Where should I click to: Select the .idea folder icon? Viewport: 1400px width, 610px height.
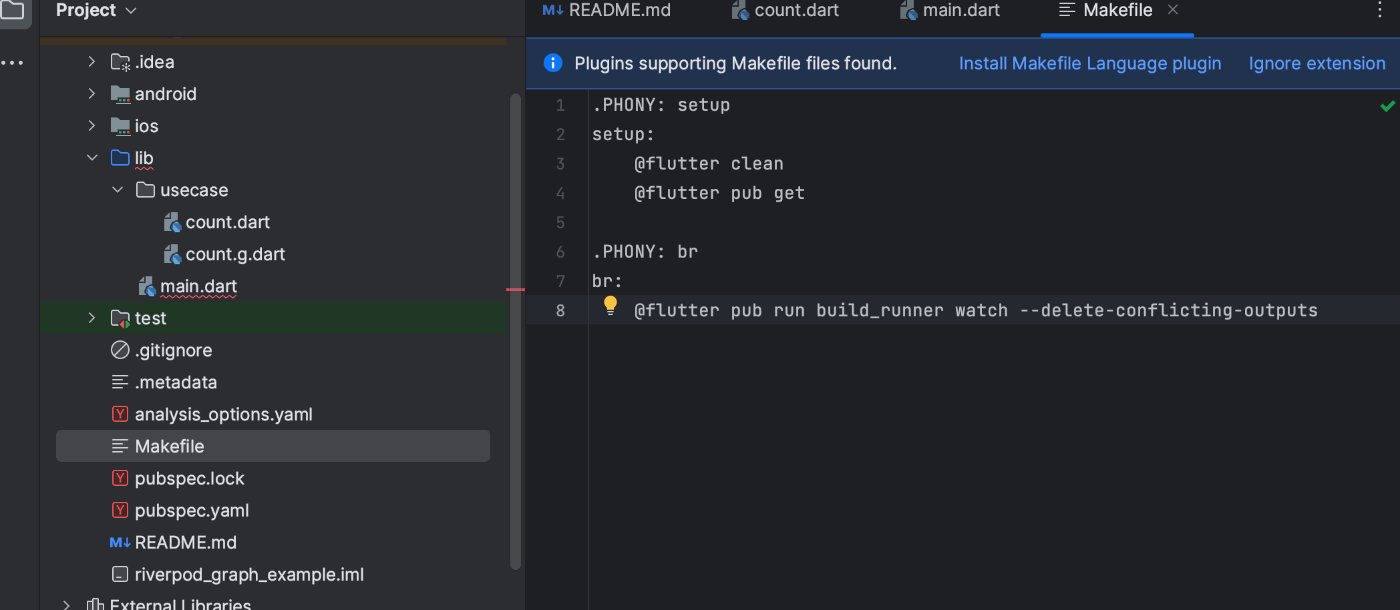[120, 62]
